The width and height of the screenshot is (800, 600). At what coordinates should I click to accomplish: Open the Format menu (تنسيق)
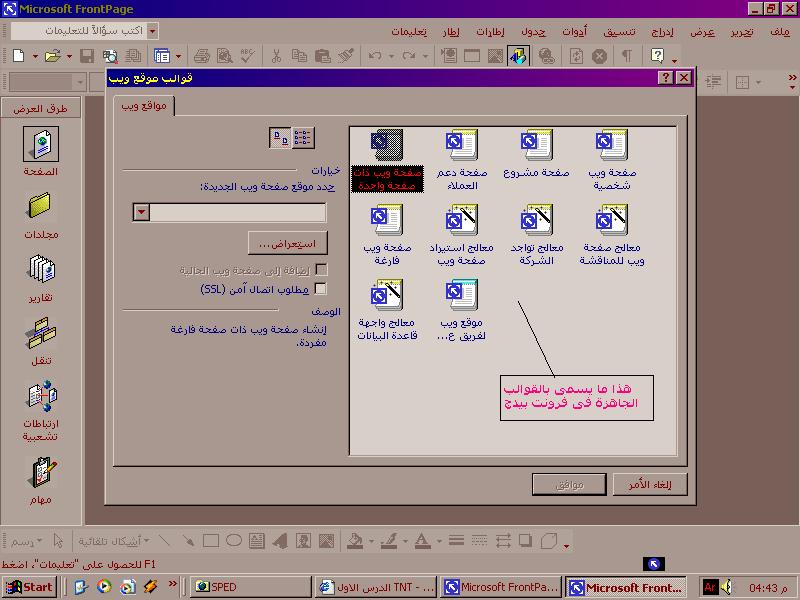pyautogui.click(x=619, y=32)
